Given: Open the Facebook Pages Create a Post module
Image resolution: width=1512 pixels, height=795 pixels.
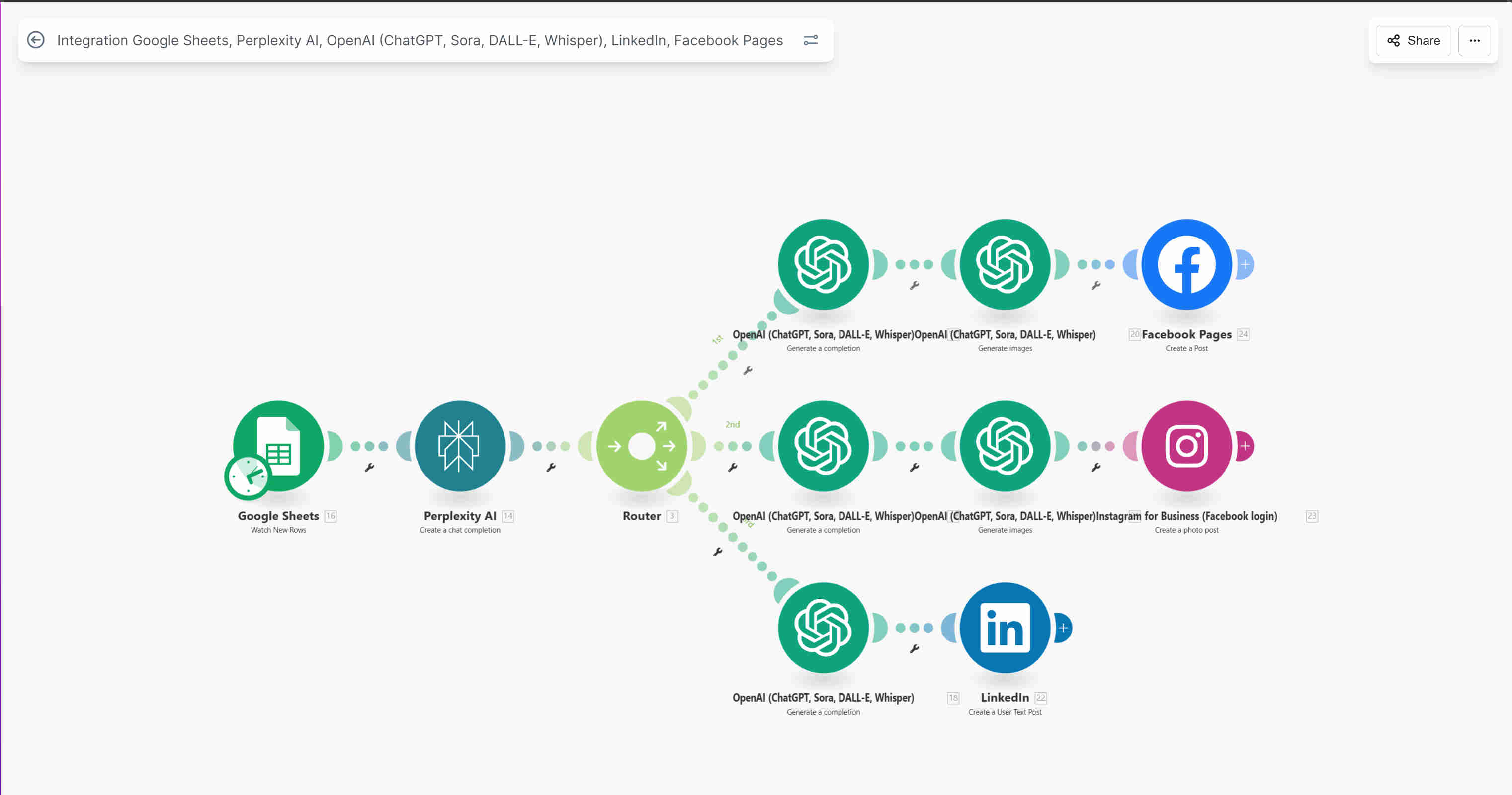Looking at the screenshot, I should pyautogui.click(x=1187, y=265).
